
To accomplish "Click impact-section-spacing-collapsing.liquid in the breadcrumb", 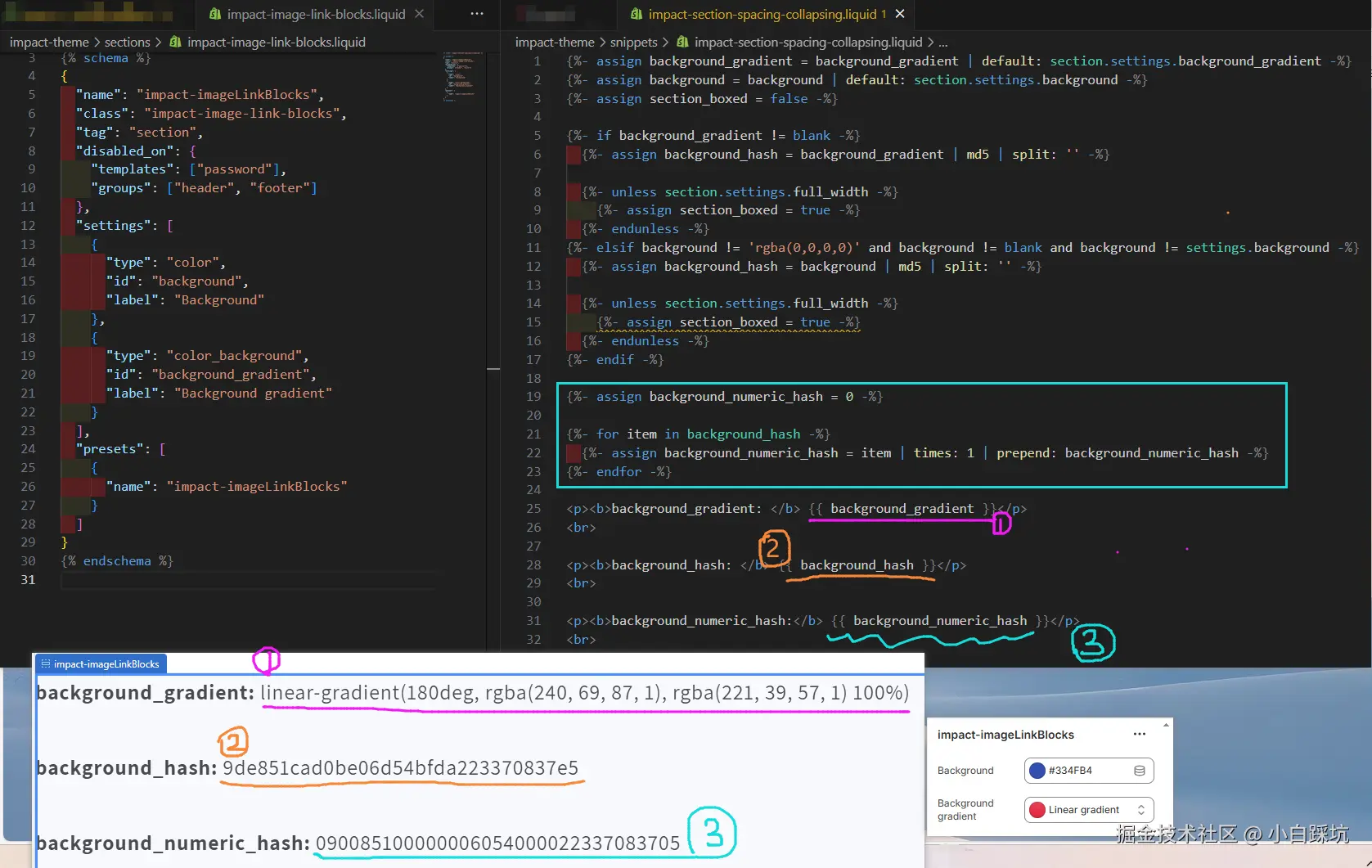I will 808,42.
